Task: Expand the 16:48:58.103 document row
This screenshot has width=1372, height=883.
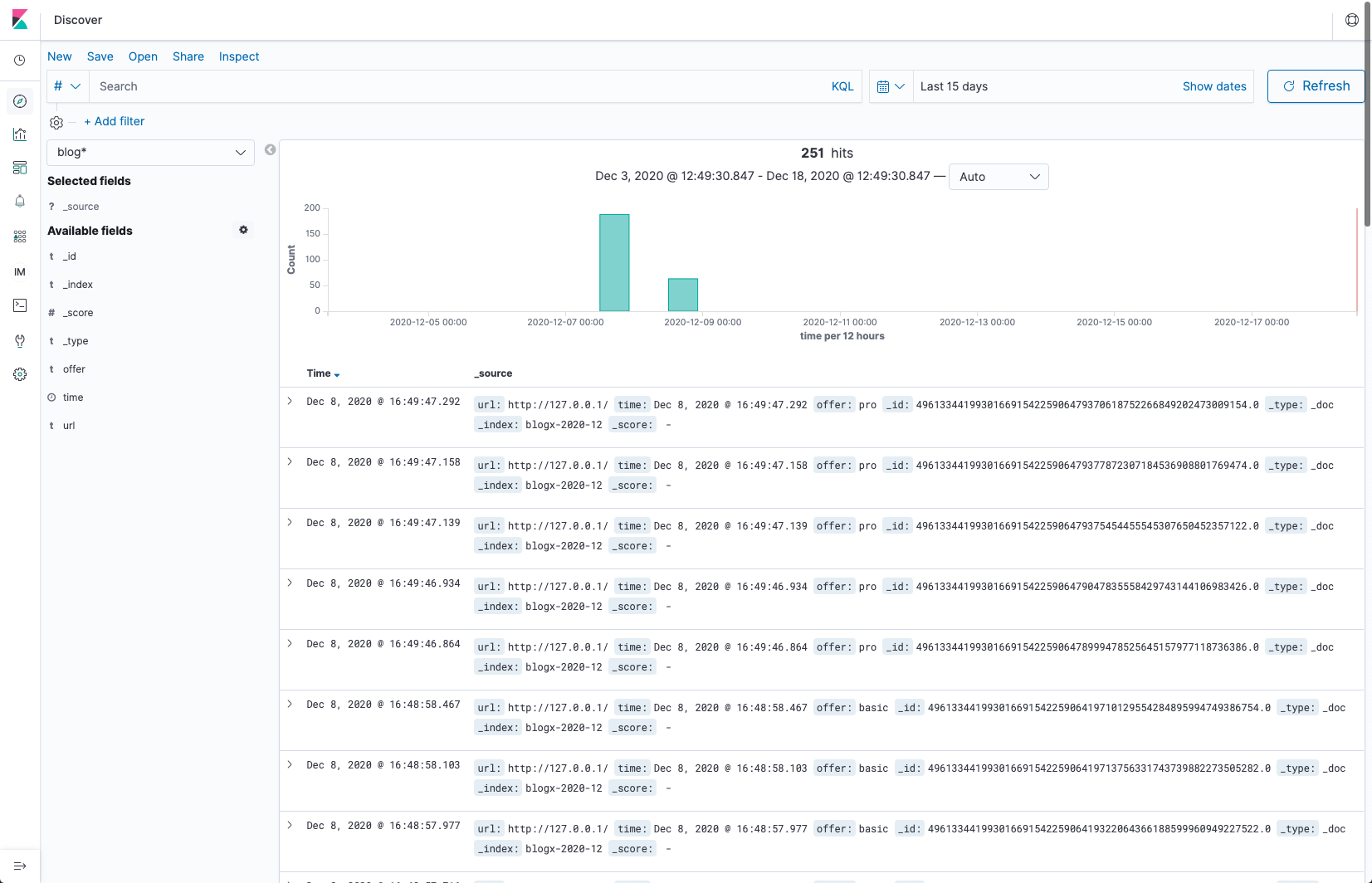Action: tap(290, 765)
